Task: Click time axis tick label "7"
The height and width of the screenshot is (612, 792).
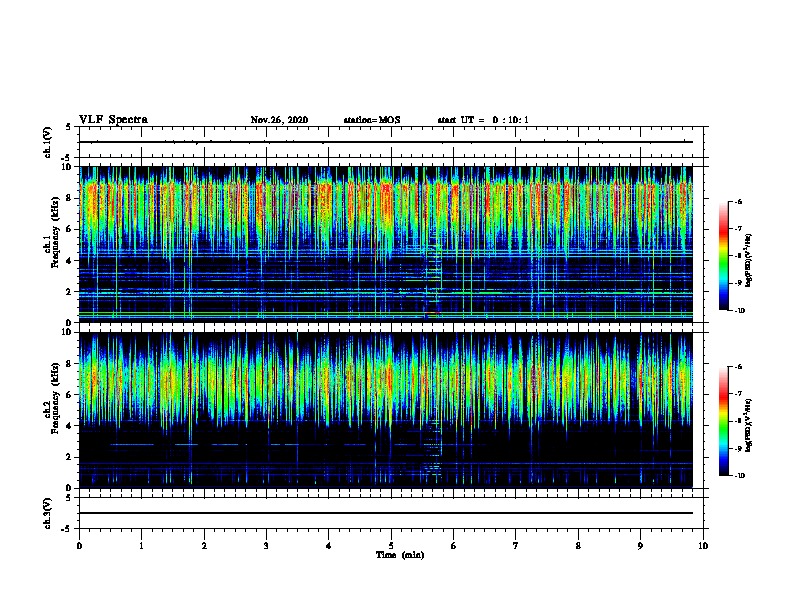Action: click(516, 546)
